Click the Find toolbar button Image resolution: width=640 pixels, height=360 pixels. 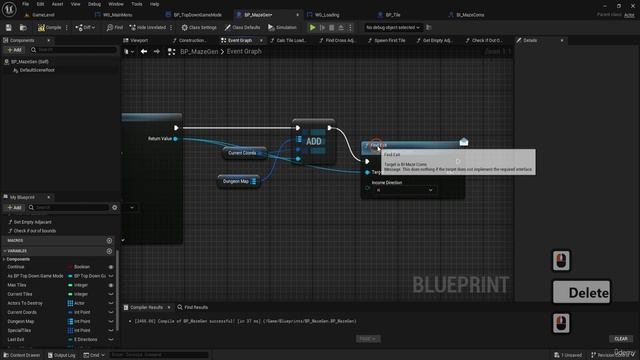tap(115, 27)
